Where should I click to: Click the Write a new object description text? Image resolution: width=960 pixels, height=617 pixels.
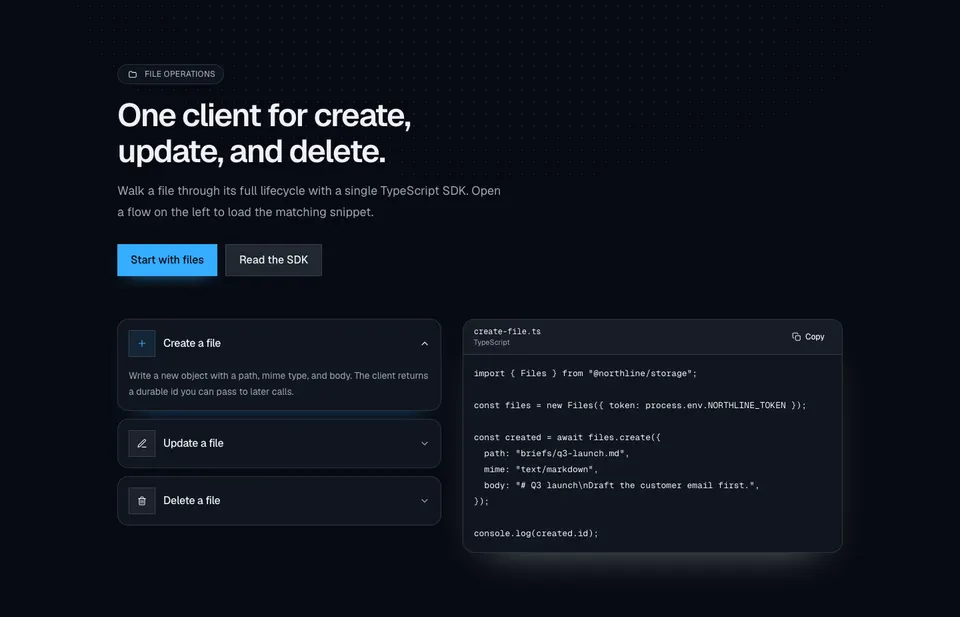click(x=279, y=384)
